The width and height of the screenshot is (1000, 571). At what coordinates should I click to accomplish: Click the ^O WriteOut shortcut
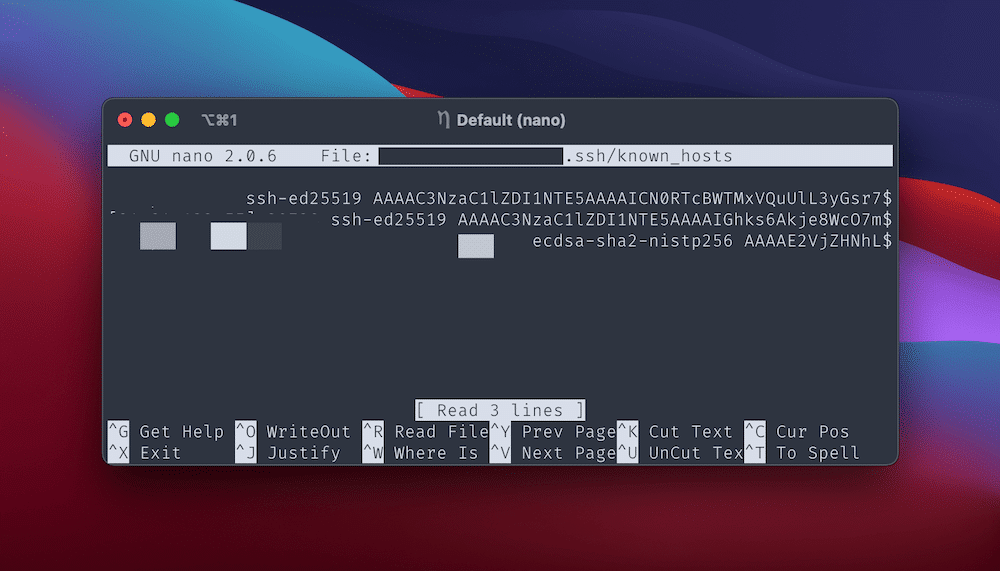[x=293, y=432]
